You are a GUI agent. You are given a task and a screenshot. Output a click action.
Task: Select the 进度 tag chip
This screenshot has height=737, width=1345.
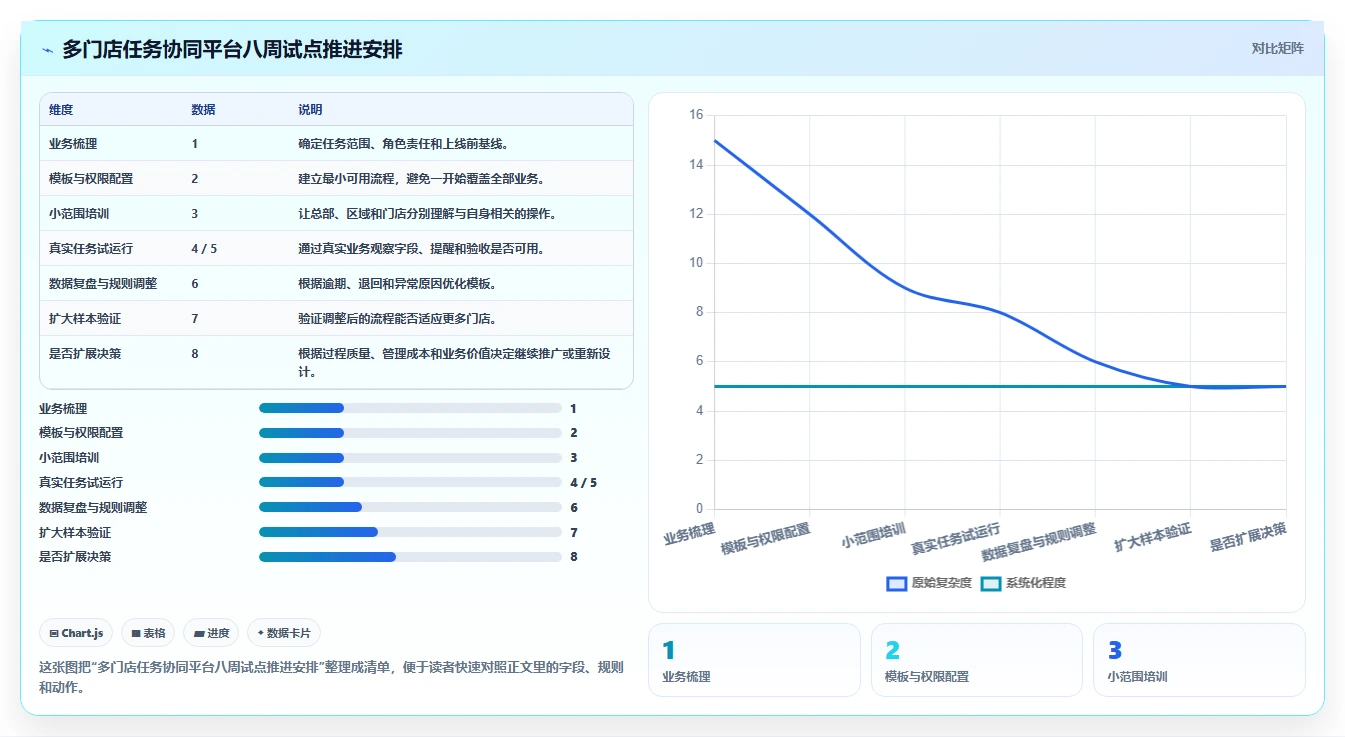[211, 633]
